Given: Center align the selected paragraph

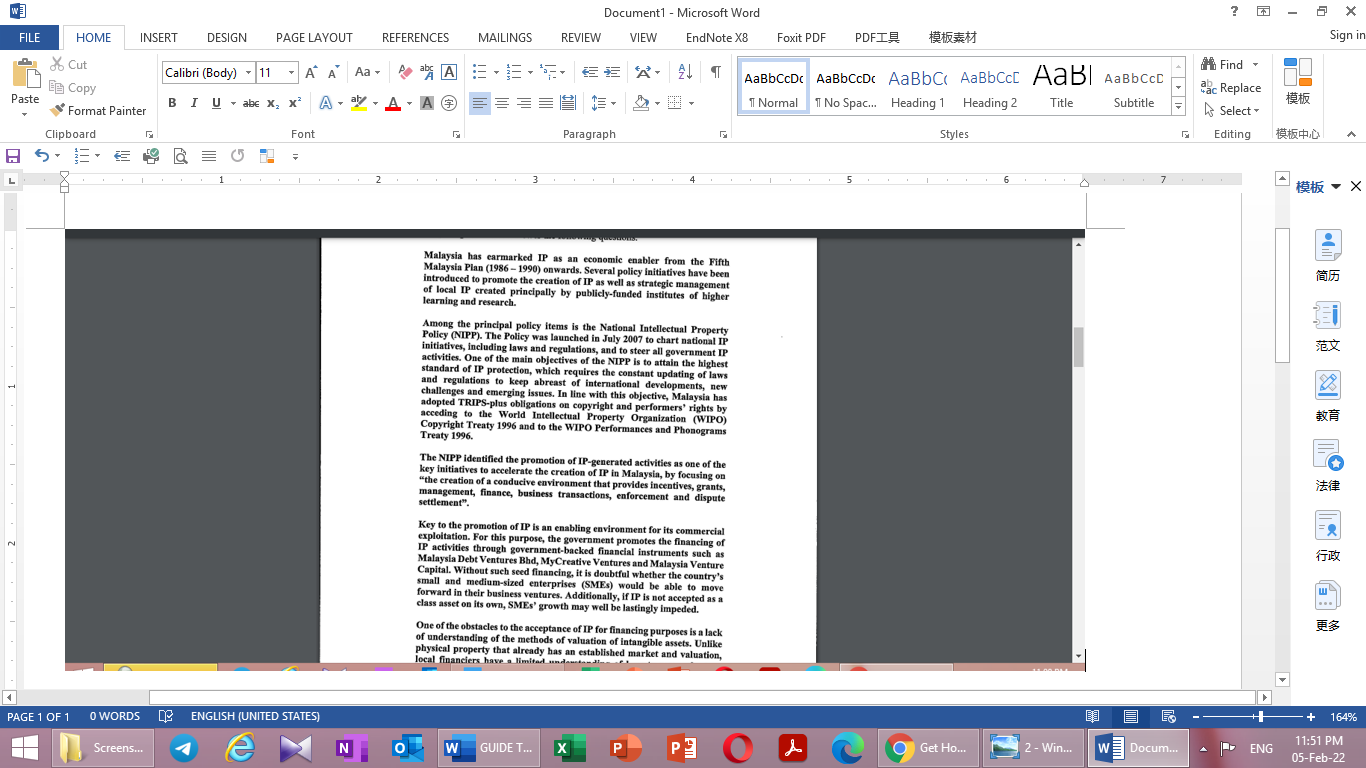Looking at the screenshot, I should (500, 103).
